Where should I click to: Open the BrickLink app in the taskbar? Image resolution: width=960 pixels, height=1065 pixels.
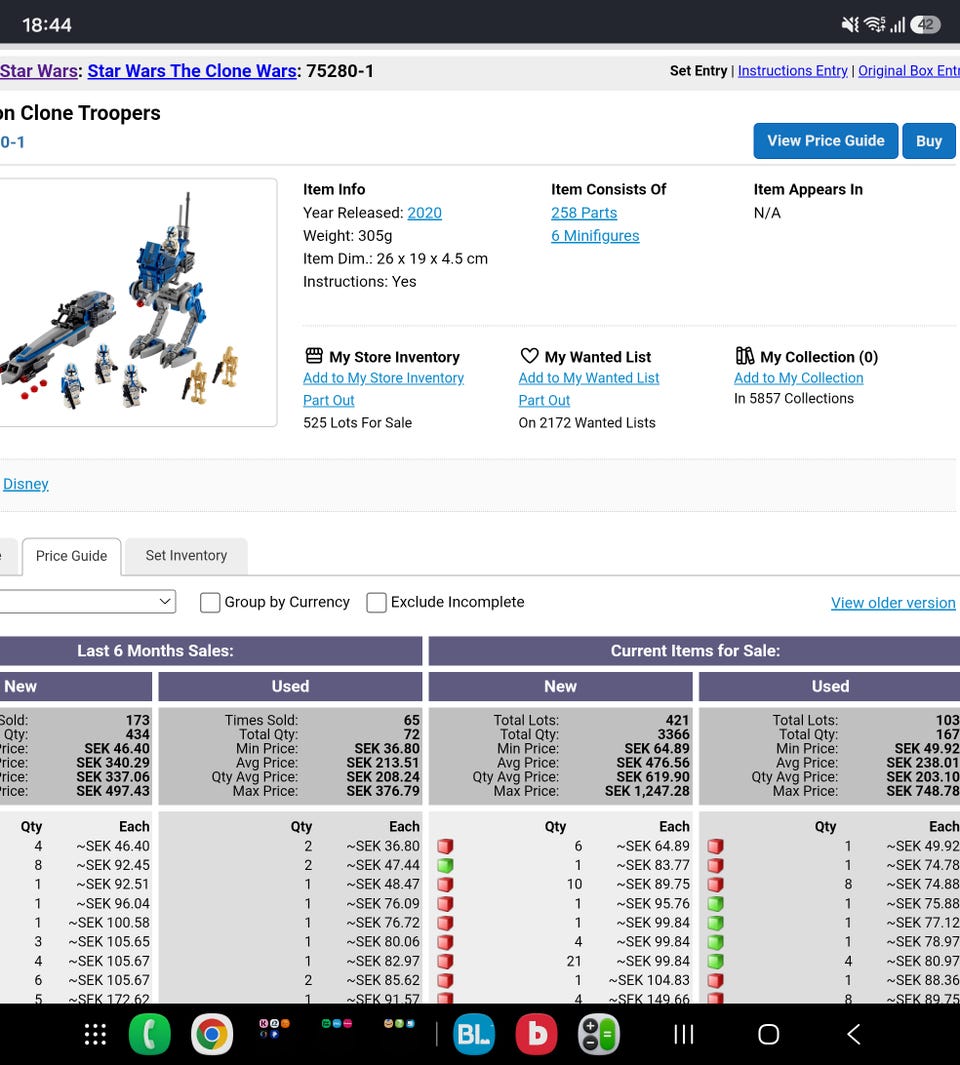474,1034
